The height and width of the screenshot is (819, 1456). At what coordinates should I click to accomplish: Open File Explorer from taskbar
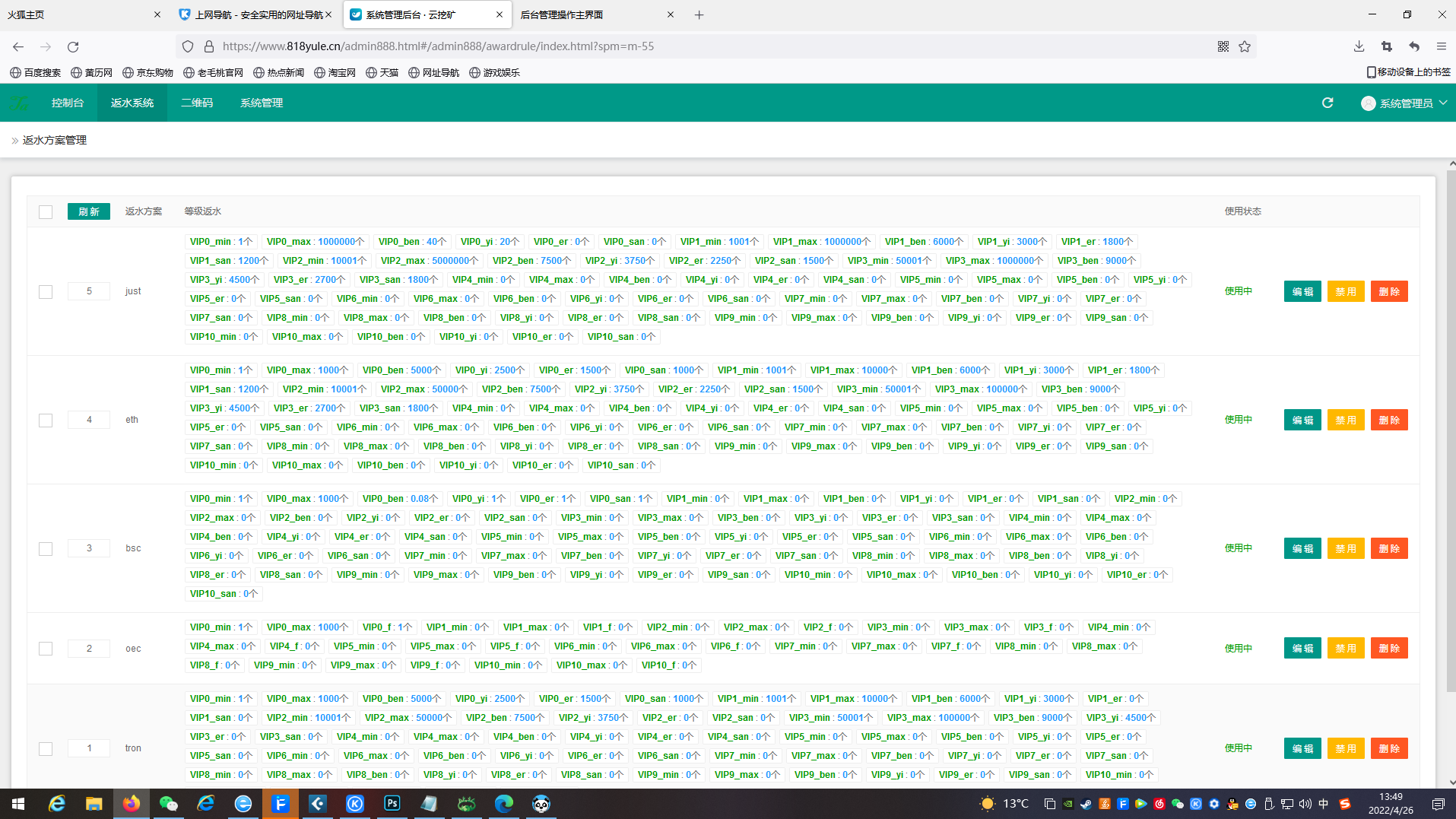click(x=94, y=804)
